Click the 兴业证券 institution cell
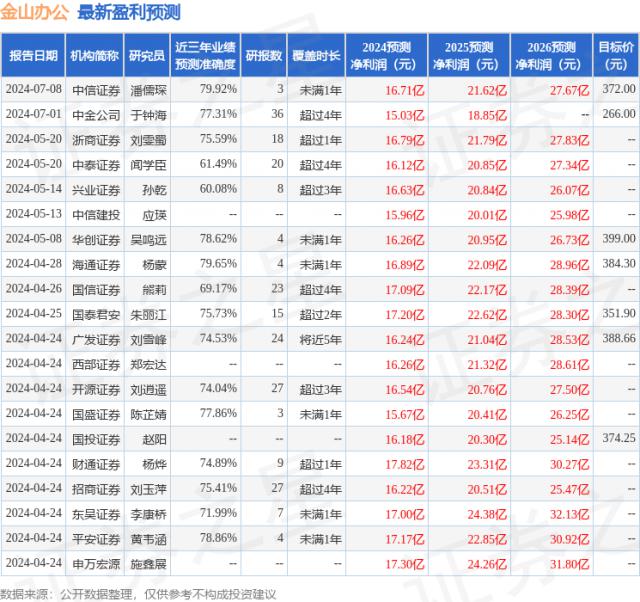 (96, 189)
